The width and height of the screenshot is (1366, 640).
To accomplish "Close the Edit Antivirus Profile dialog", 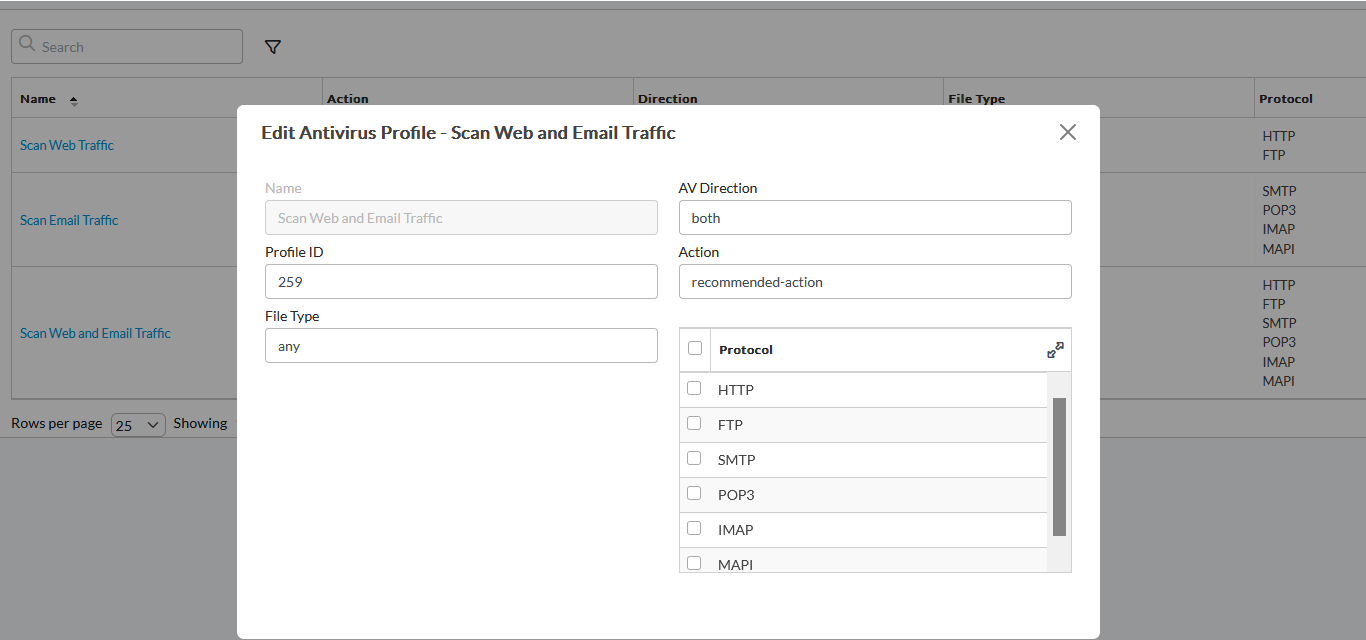I will point(1068,132).
